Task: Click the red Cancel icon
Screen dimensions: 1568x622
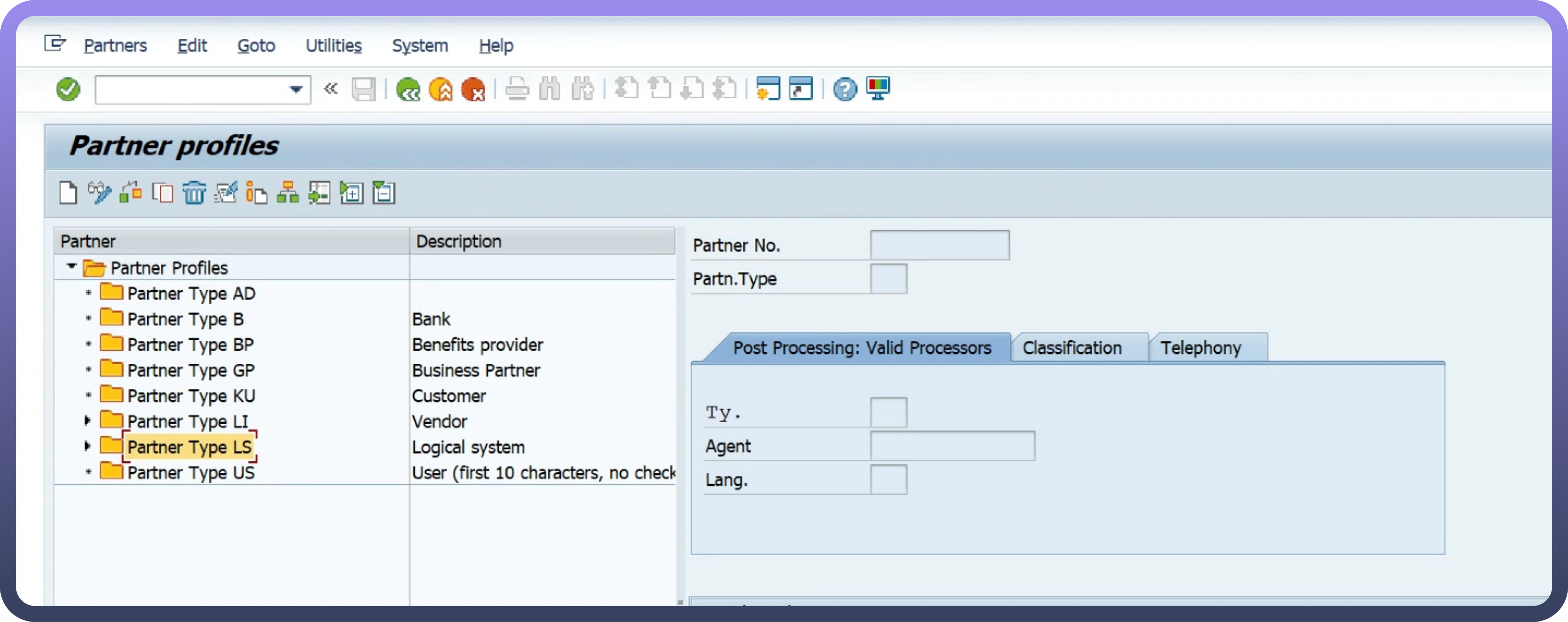Action: (x=473, y=90)
